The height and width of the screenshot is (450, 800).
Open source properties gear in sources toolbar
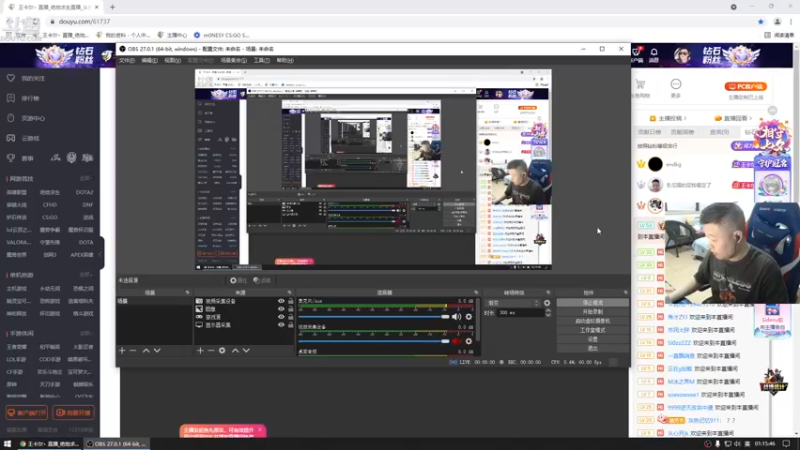[x=222, y=351]
